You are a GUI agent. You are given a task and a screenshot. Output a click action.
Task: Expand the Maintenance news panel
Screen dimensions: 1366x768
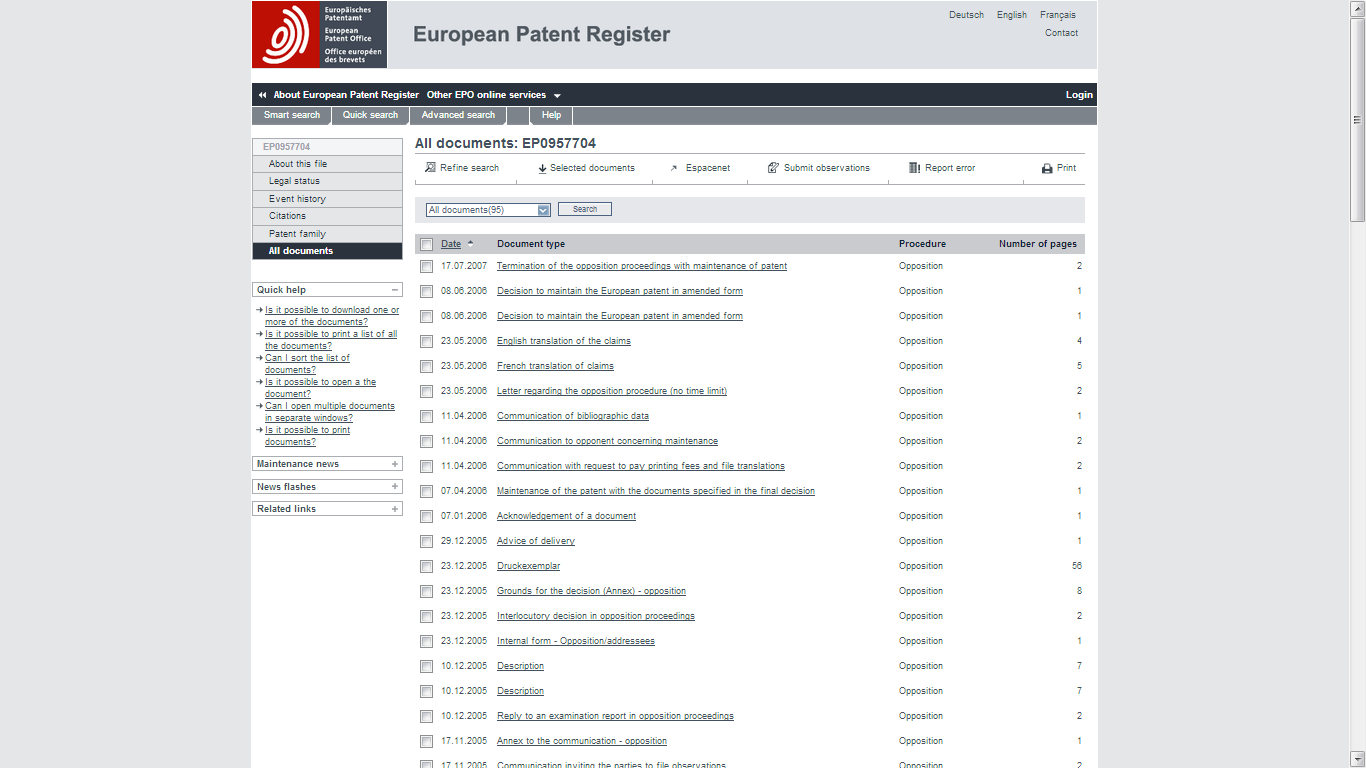395,464
